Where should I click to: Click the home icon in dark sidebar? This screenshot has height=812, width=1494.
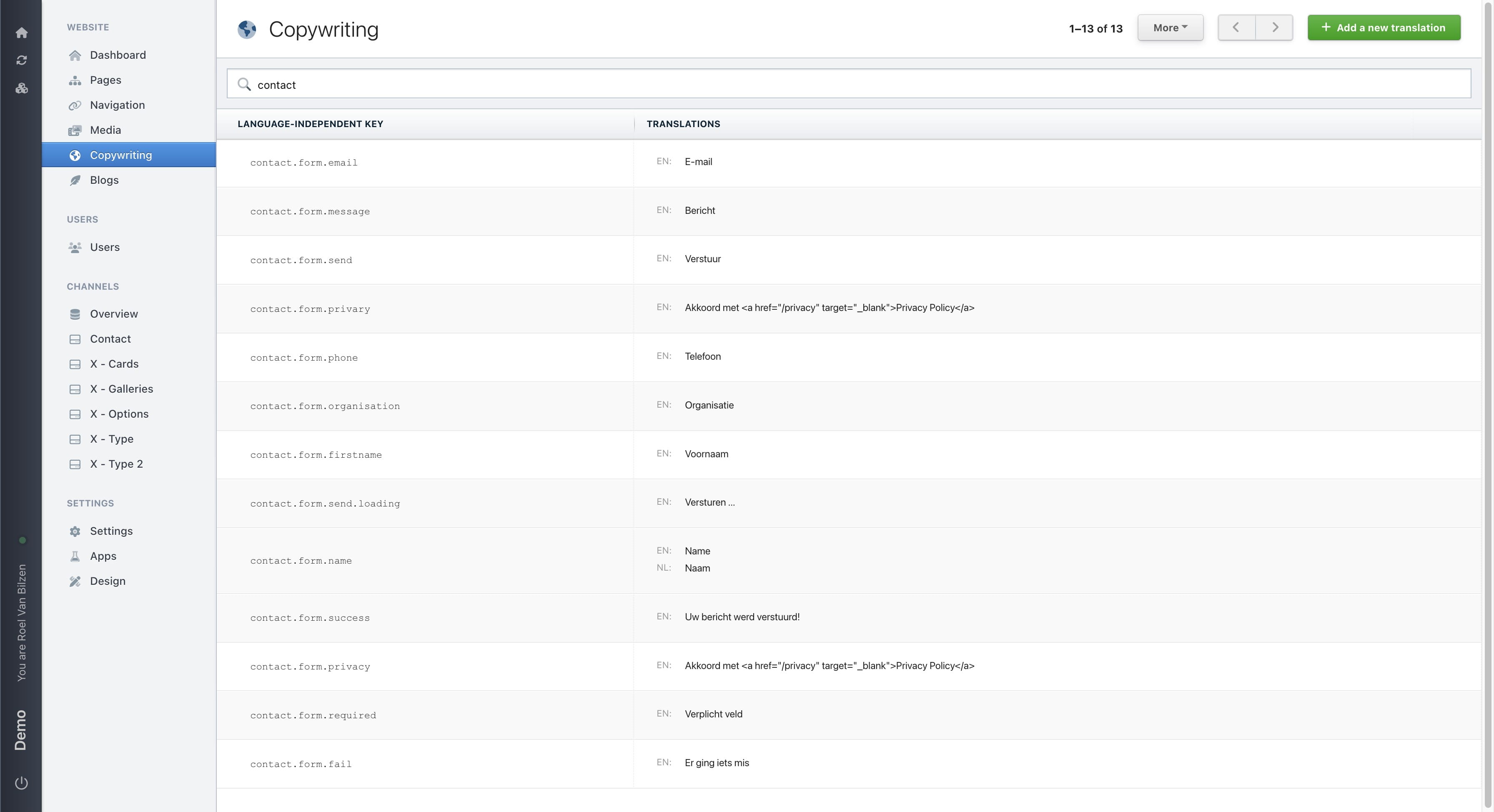(x=21, y=33)
